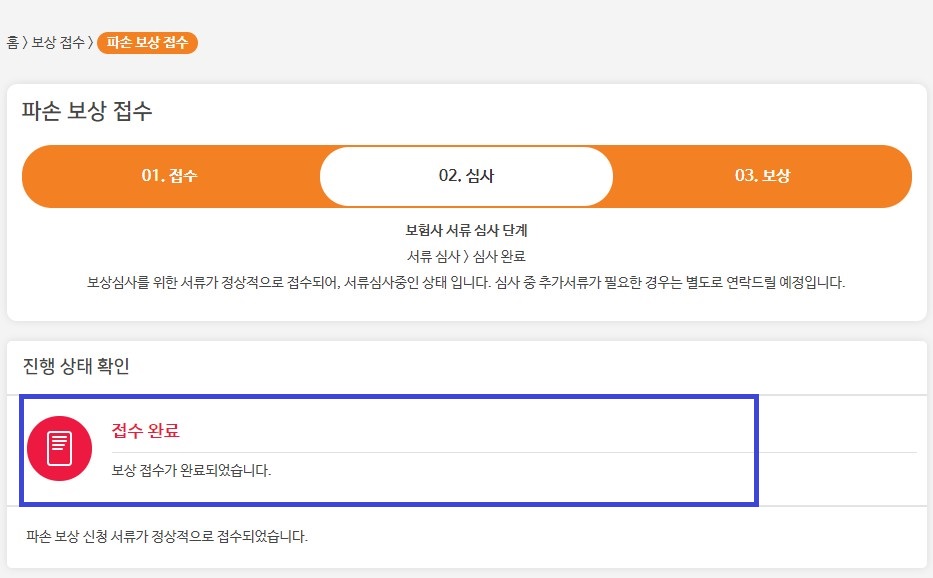Click the 접수 완료 status title
The image size is (933, 578).
146,430
